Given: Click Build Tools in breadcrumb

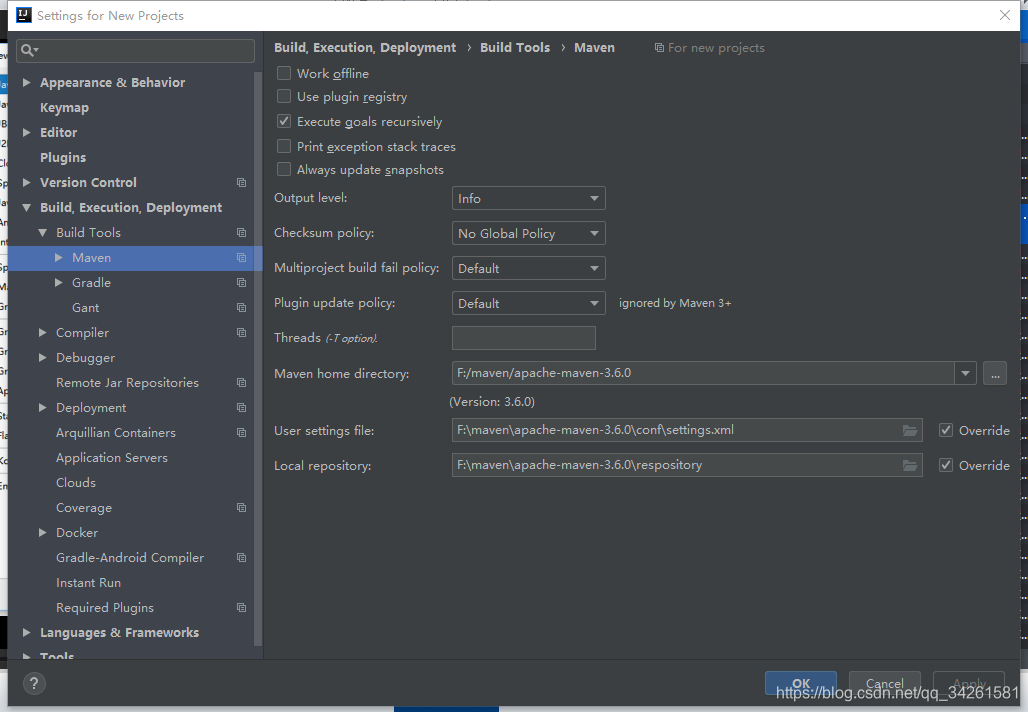Looking at the screenshot, I should point(515,47).
